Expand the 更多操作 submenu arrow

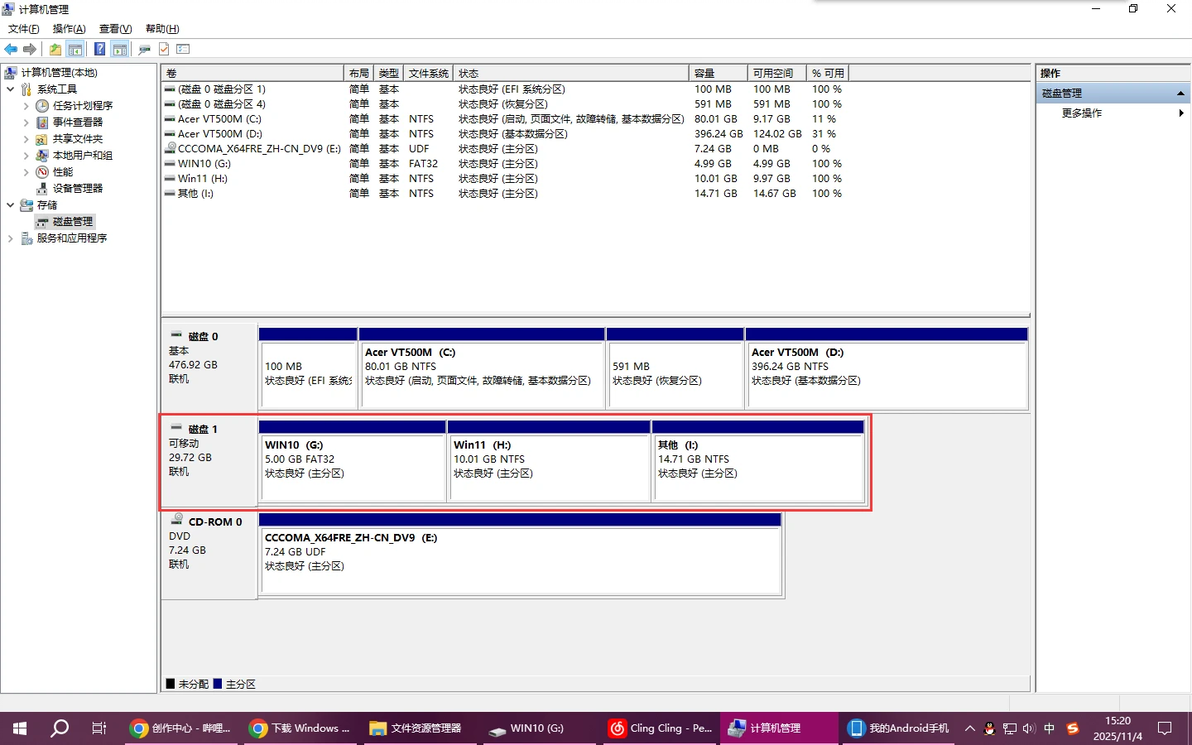click(x=1182, y=113)
